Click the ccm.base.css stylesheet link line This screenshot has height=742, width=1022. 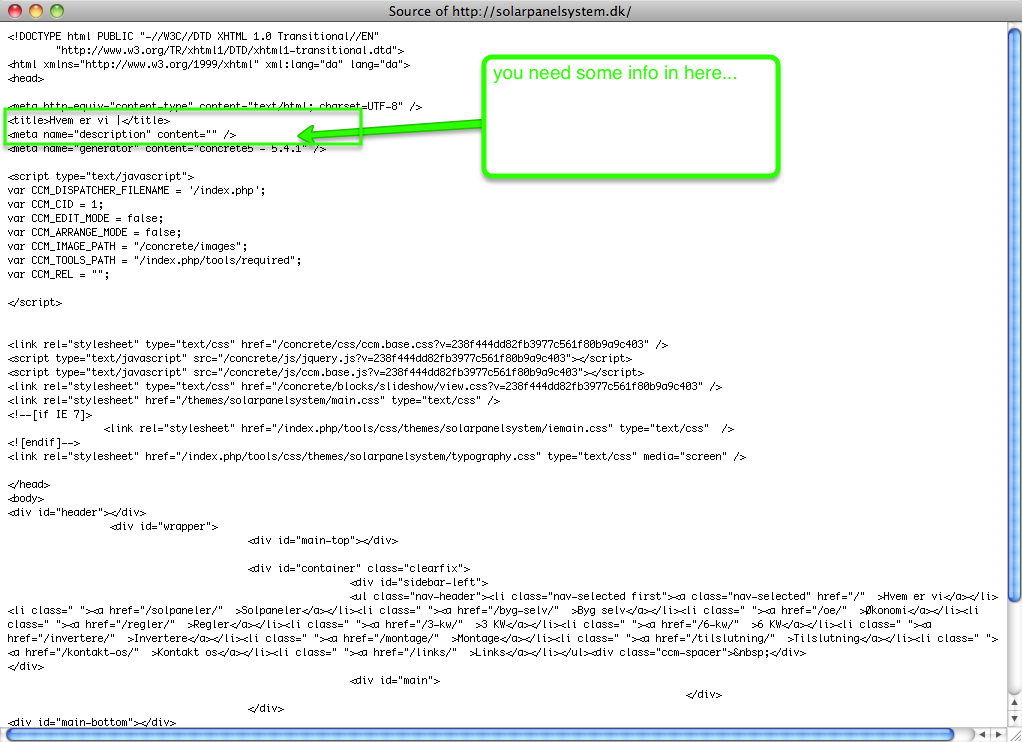coord(338,344)
